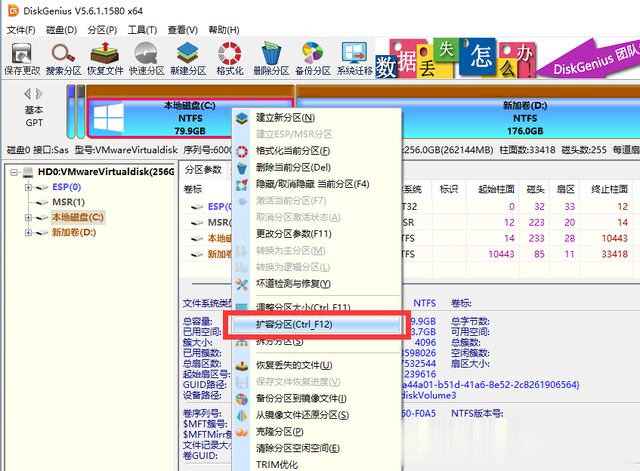Viewport: 640px width, 471px height.
Task: Select the Format (格式化) toolbar icon
Action: point(230,59)
